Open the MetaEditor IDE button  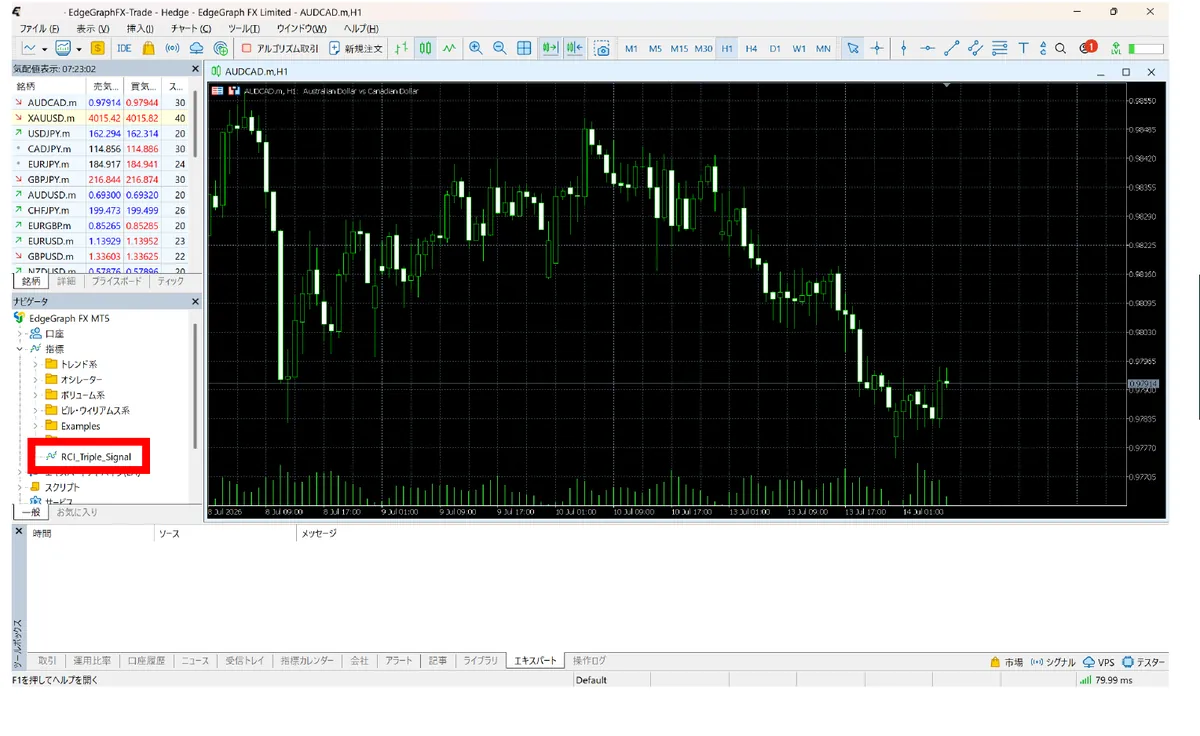coord(124,48)
